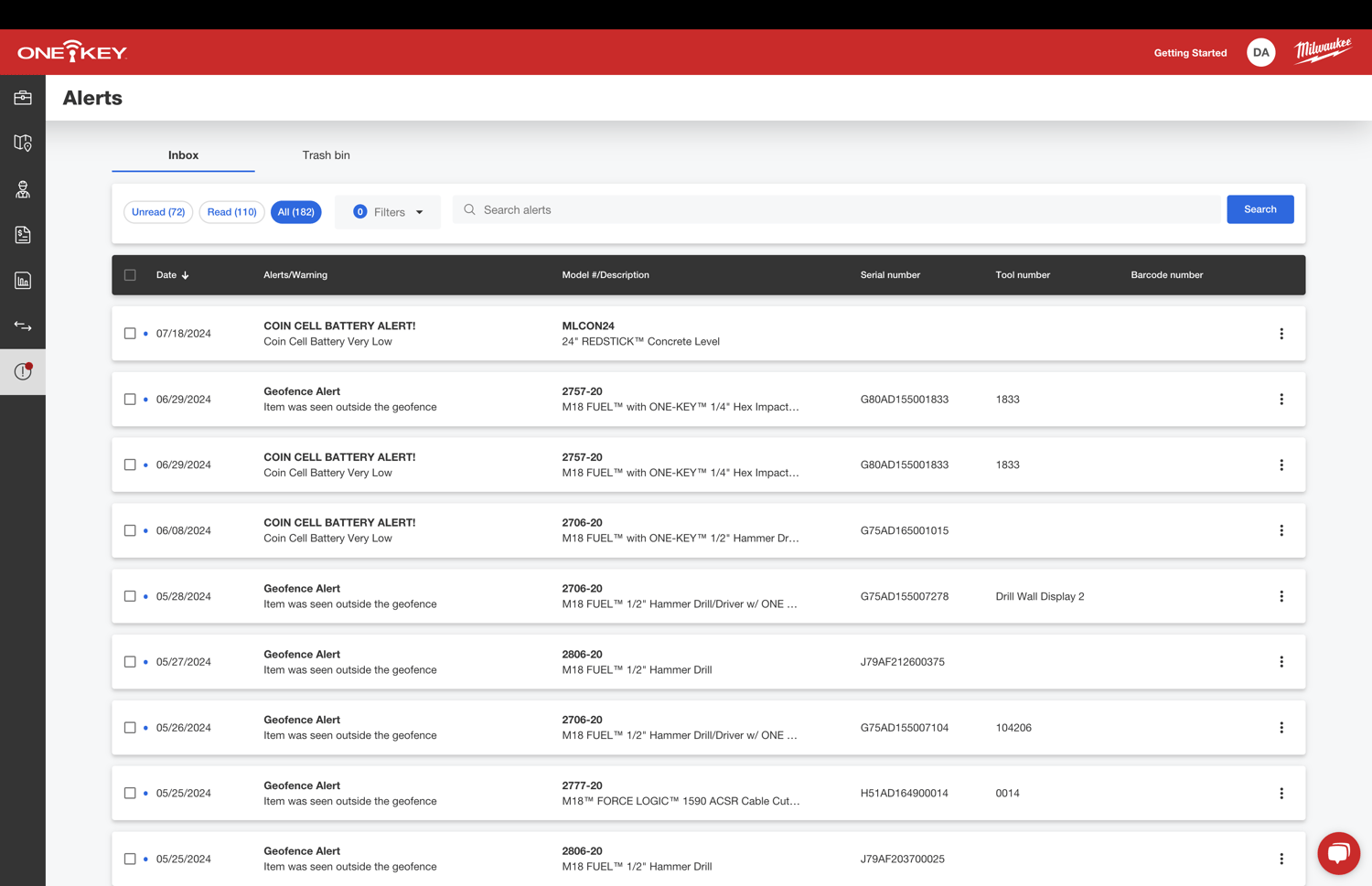Select the Transfers arrows icon in the sidebar
This screenshot has height=886, width=1372.
23,326
